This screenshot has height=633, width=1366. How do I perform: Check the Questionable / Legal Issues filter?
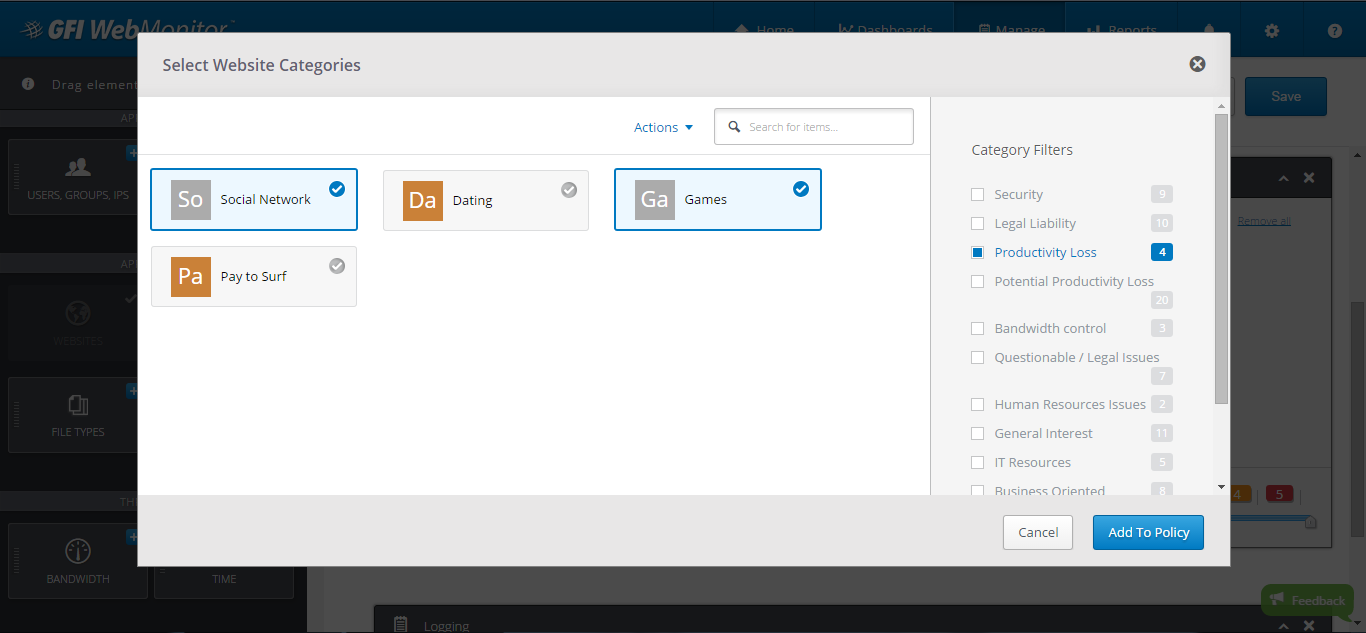pyautogui.click(x=978, y=357)
